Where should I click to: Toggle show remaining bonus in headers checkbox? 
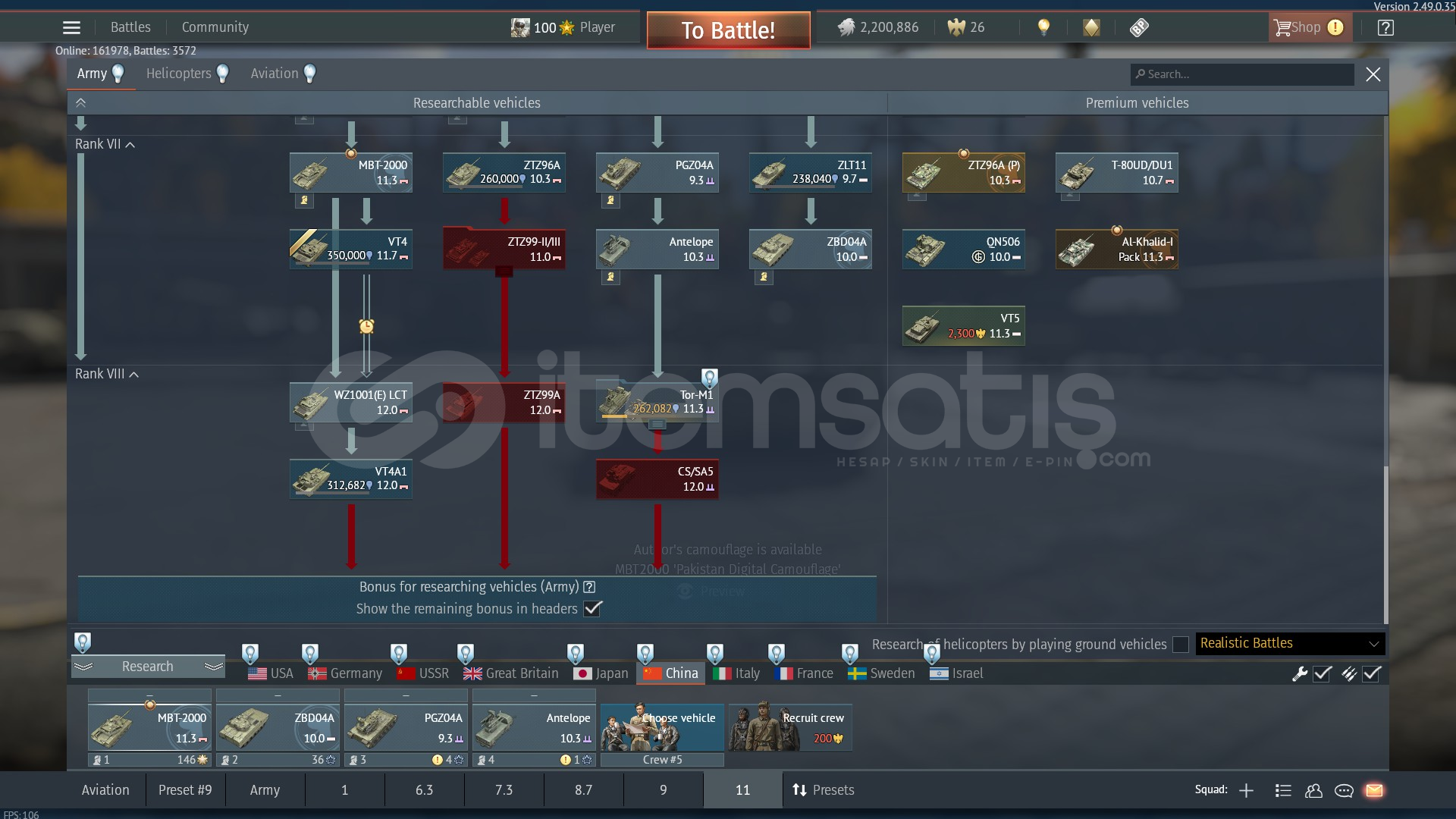(x=593, y=608)
